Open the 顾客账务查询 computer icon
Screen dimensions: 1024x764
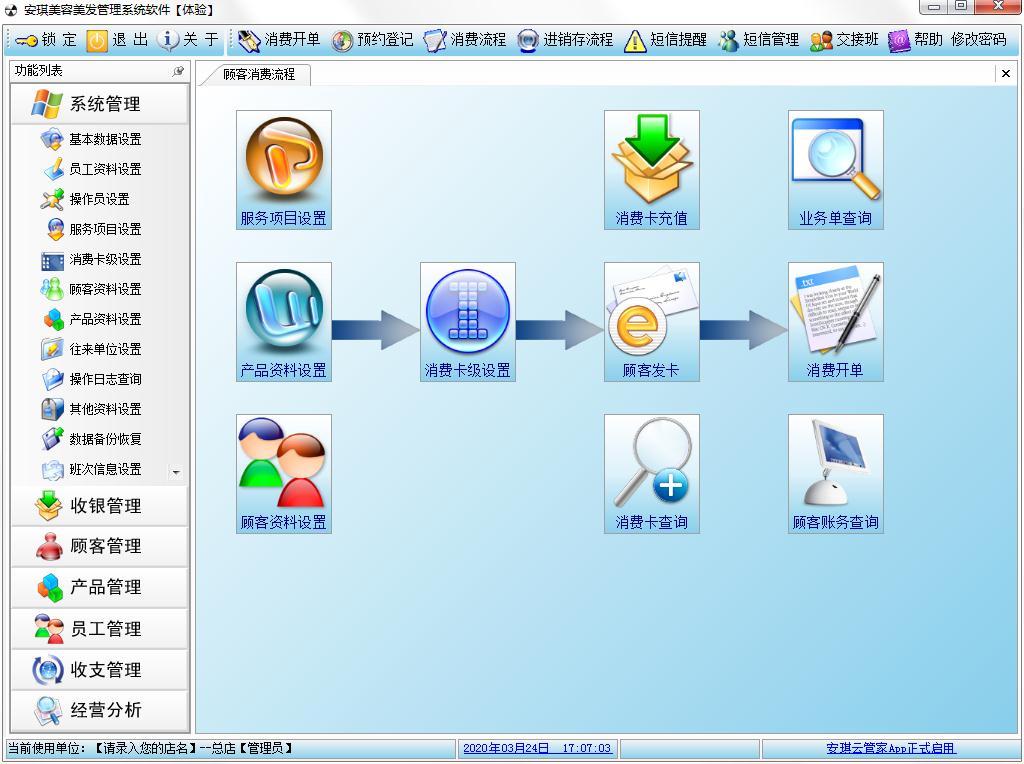point(835,474)
